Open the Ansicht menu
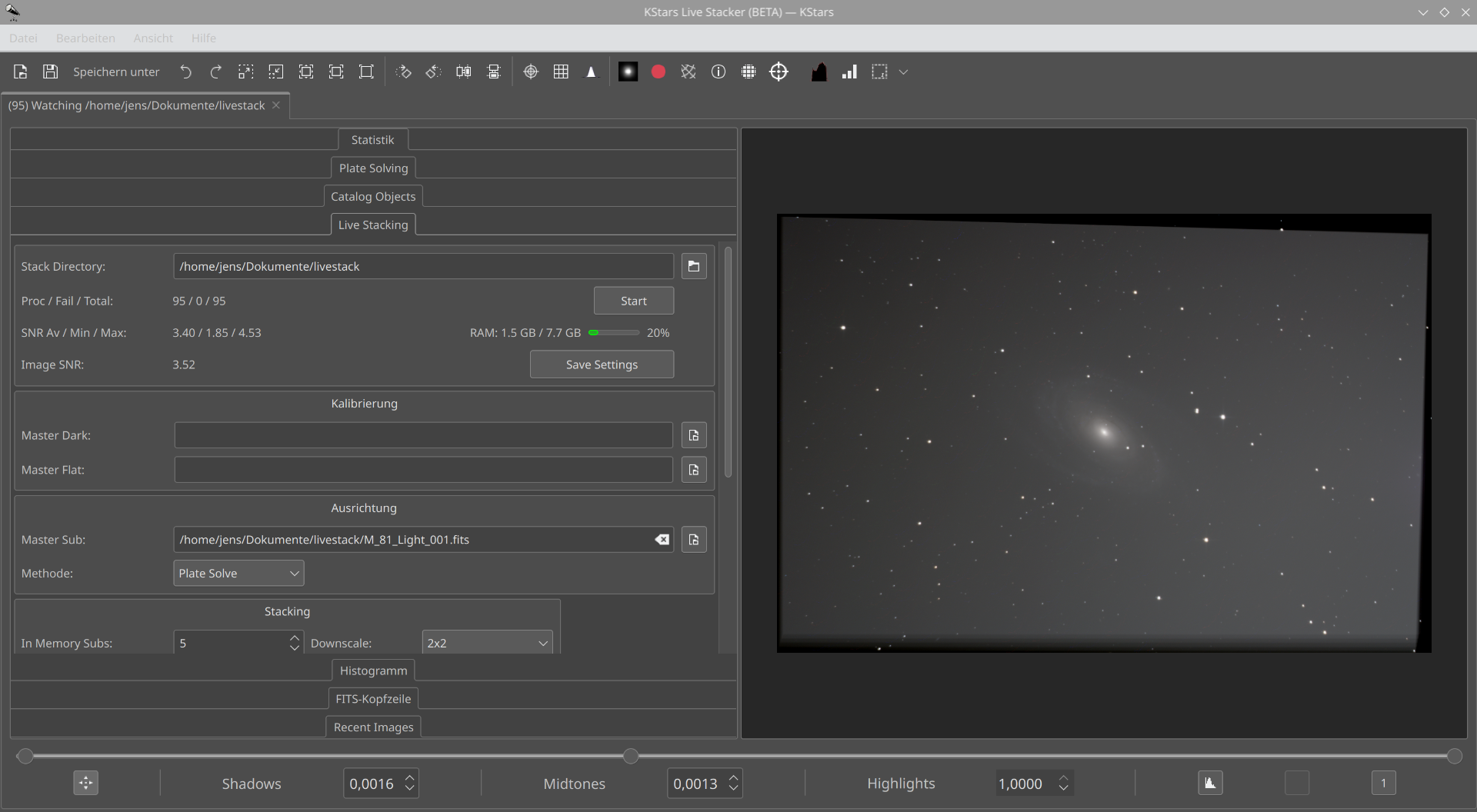This screenshot has height=812, width=1477. pos(153,38)
